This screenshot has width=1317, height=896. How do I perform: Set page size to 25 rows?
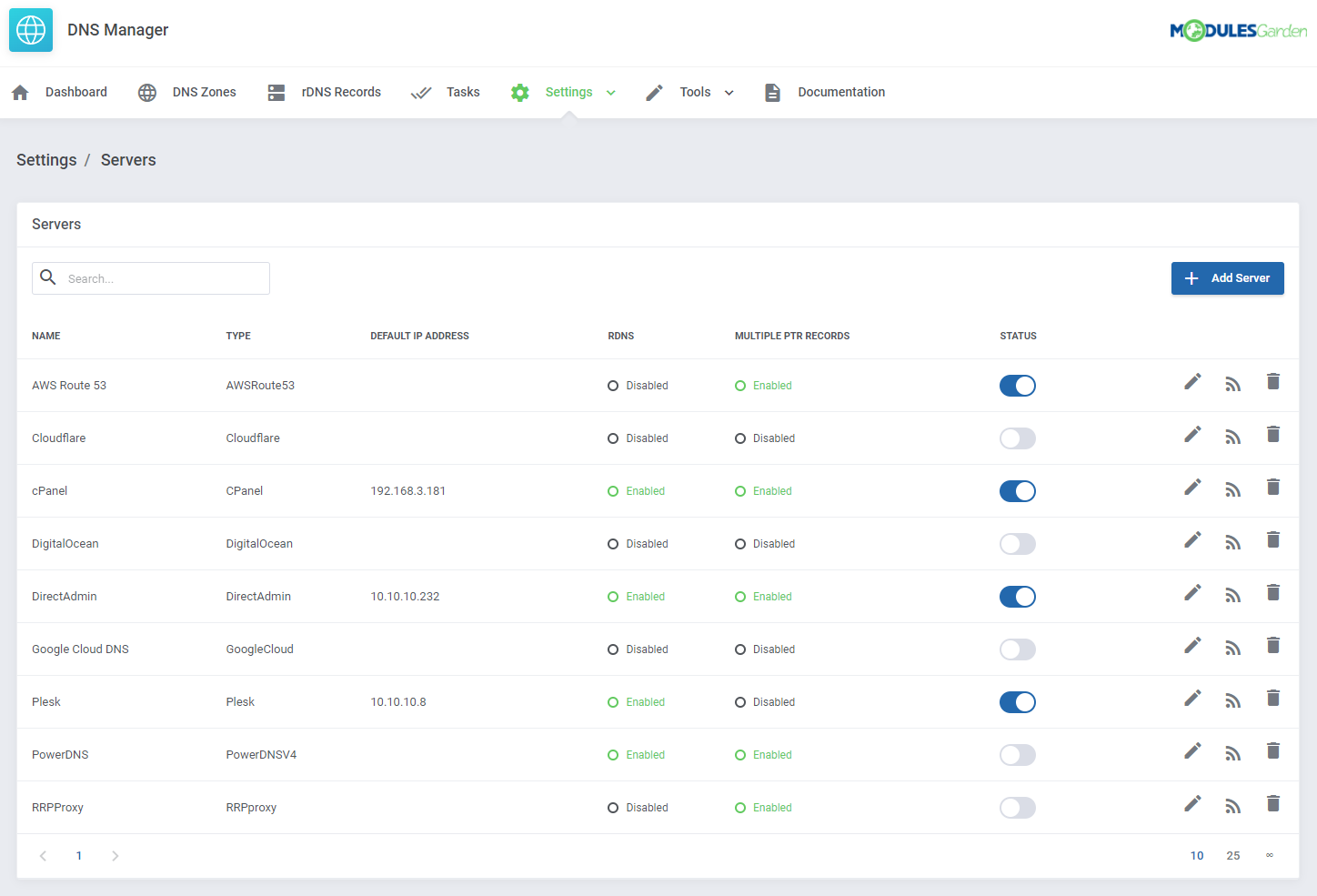point(1233,855)
